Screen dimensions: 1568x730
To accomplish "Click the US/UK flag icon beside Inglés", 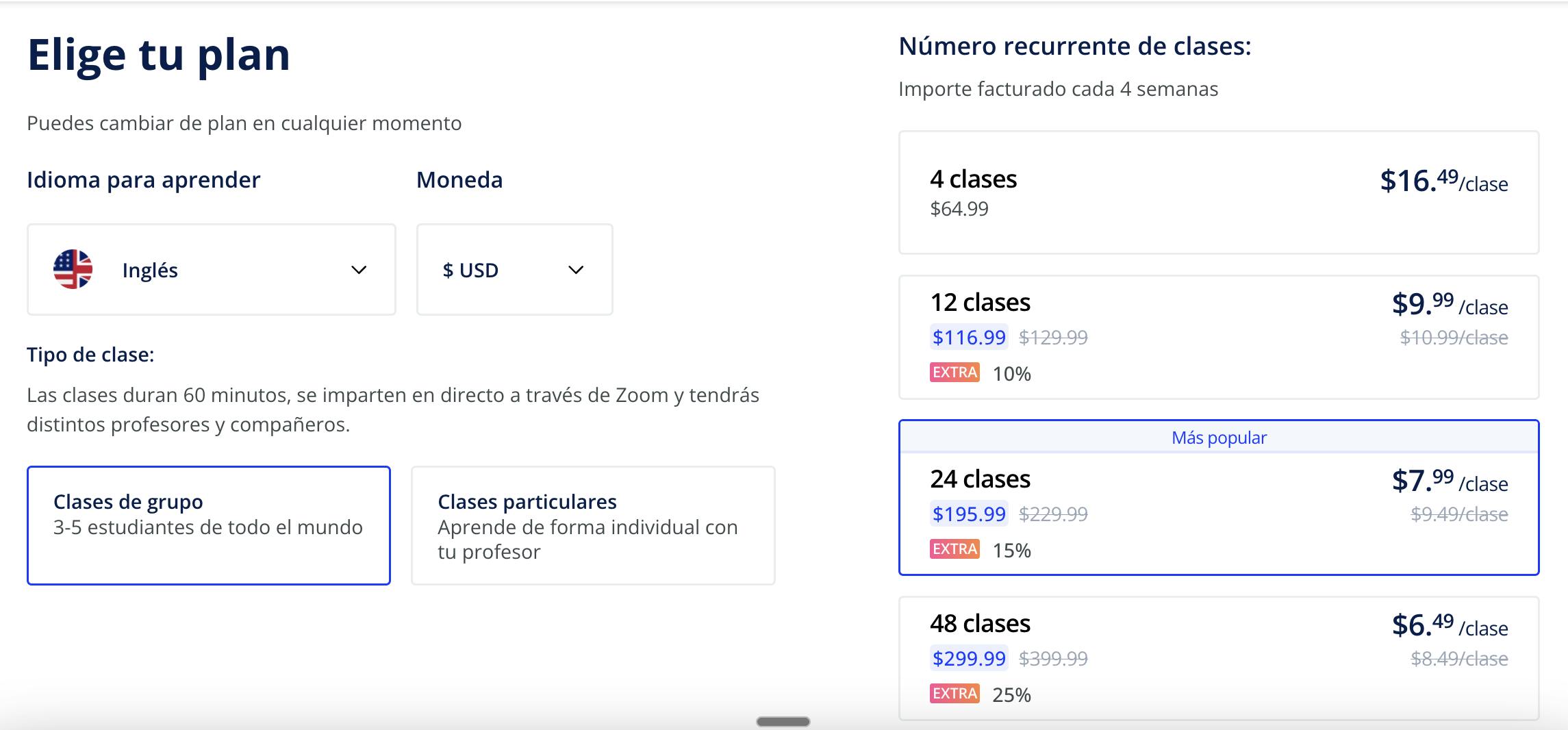I will tap(72, 269).
